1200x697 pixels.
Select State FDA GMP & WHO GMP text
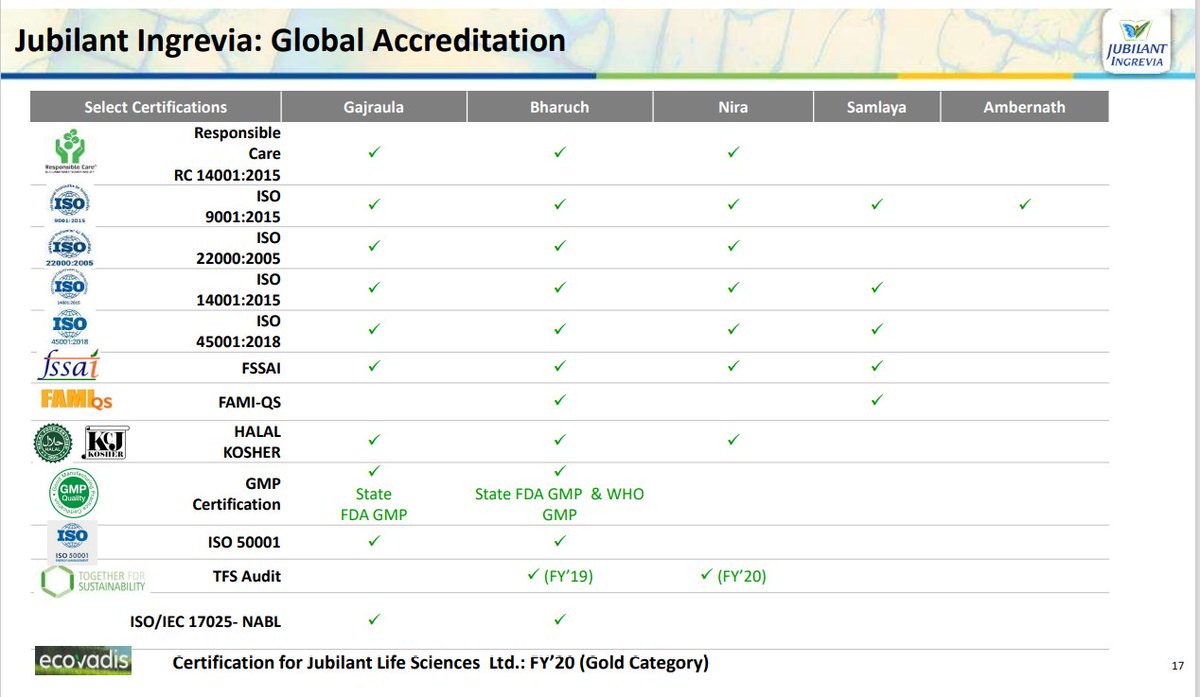[558, 504]
